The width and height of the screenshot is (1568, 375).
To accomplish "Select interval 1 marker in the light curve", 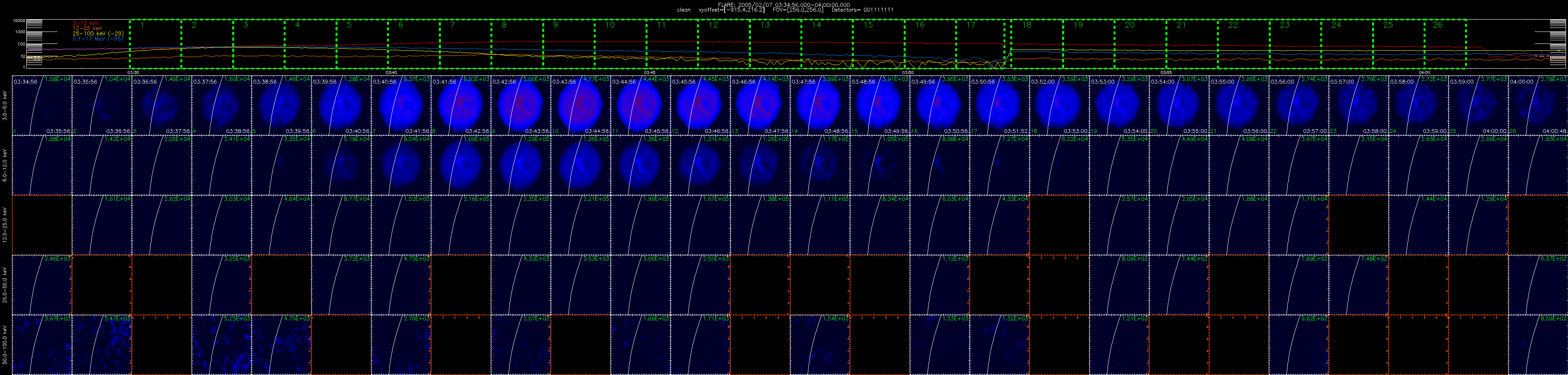I will (142, 25).
